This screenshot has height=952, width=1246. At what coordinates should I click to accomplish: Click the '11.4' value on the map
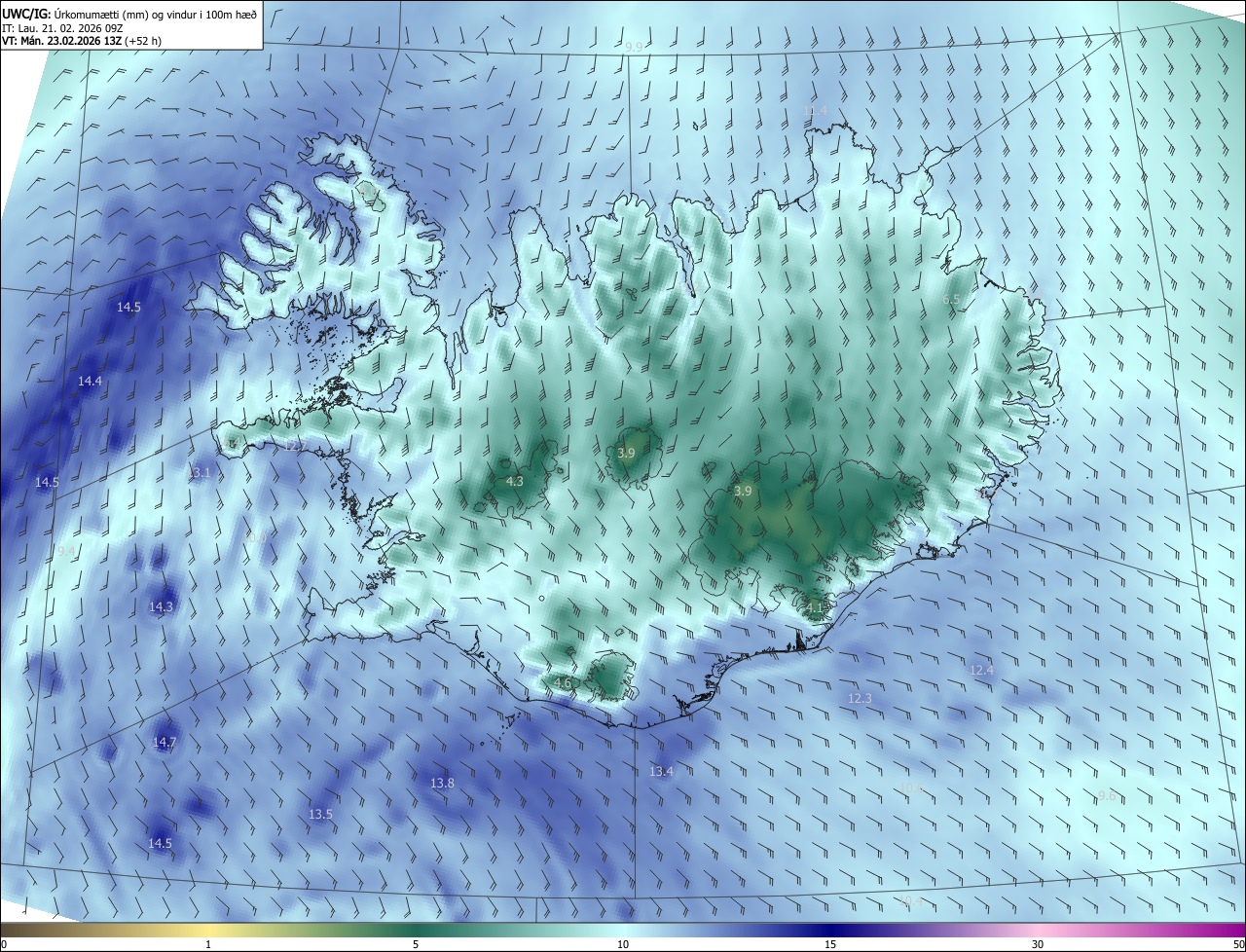[816, 111]
